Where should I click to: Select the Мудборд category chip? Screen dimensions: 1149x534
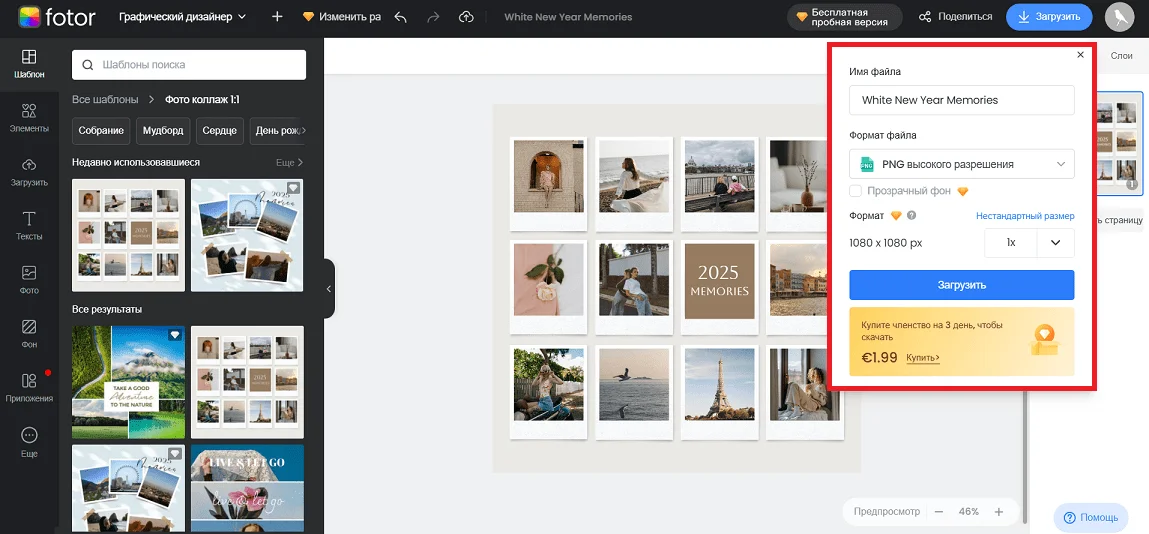click(163, 131)
